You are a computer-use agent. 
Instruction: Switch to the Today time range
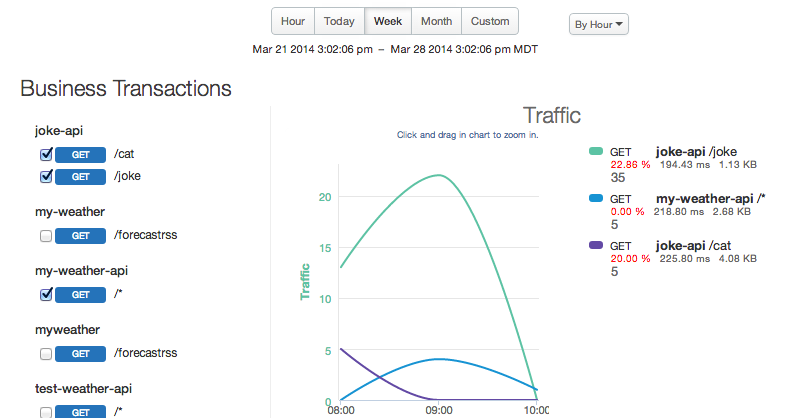[x=339, y=21]
